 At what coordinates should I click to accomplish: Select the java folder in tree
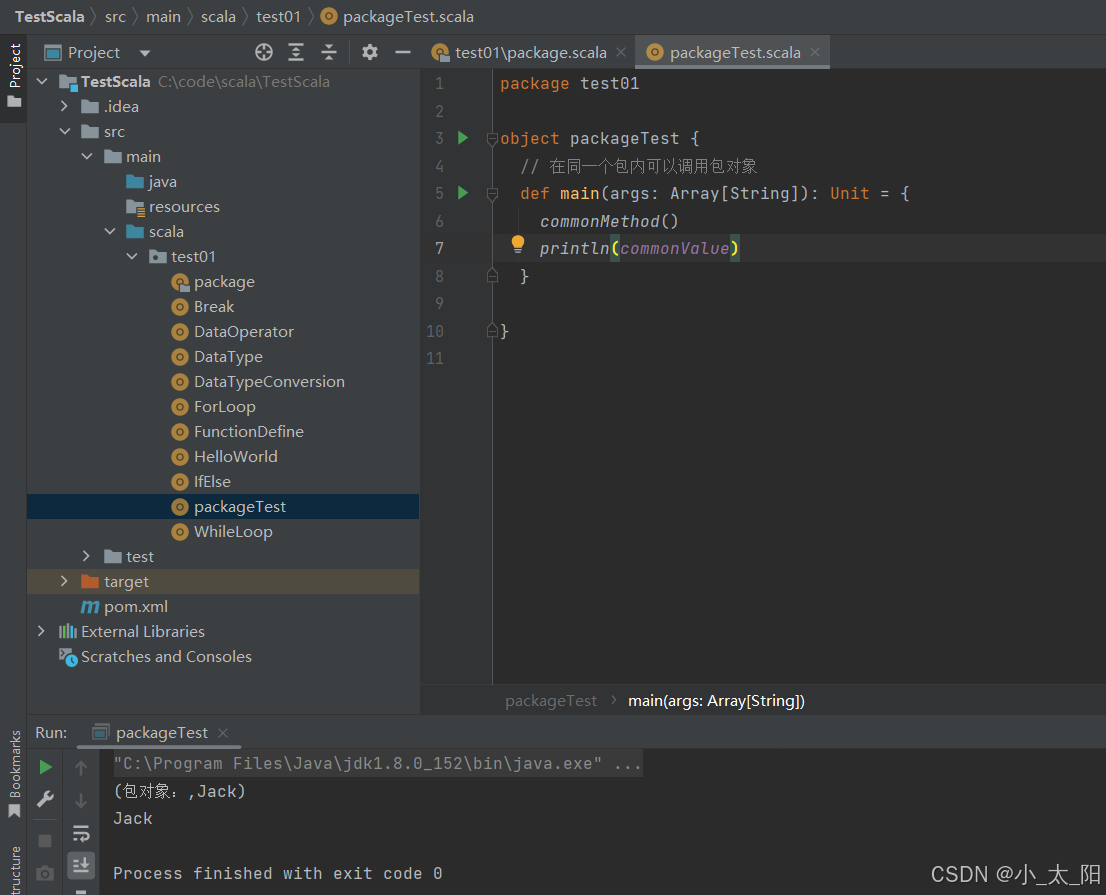[152, 182]
